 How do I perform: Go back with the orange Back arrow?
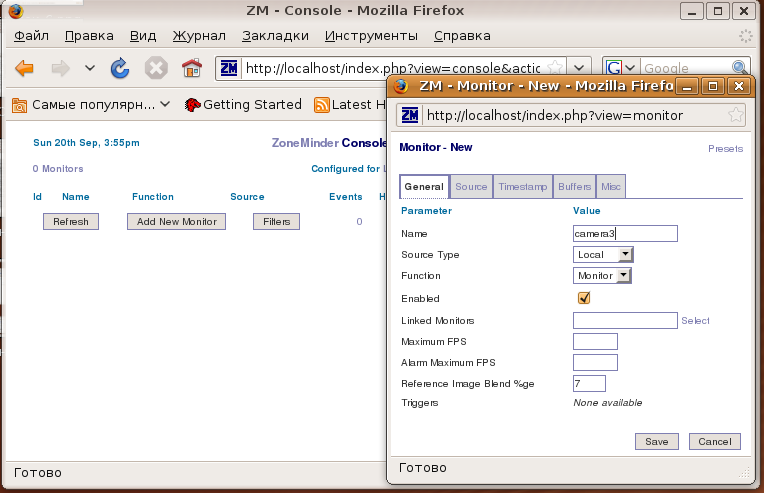click(x=24, y=68)
